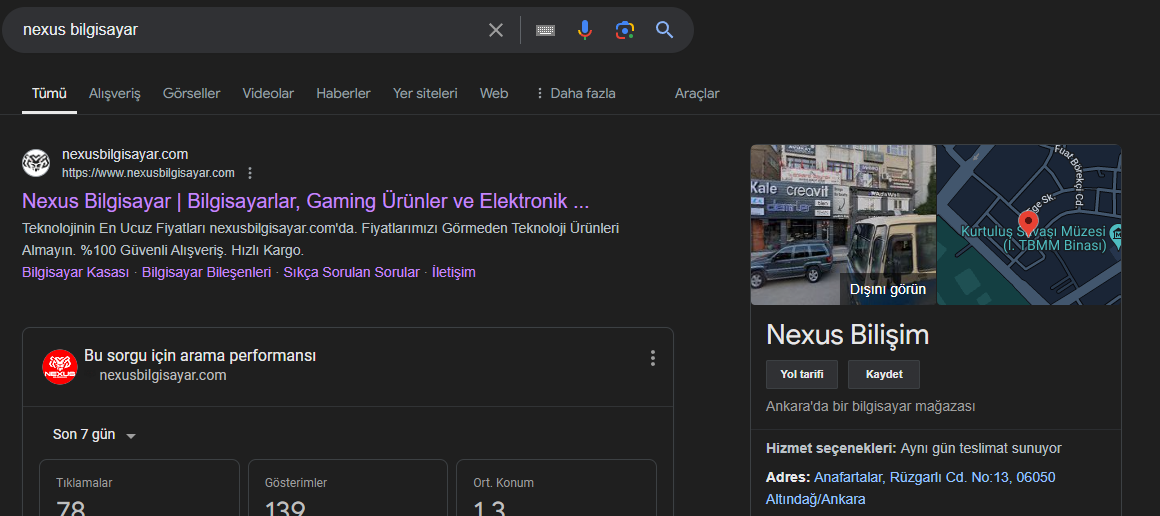Click the Gösterimler metric card
This screenshot has width=1160, height=516.
348,487
